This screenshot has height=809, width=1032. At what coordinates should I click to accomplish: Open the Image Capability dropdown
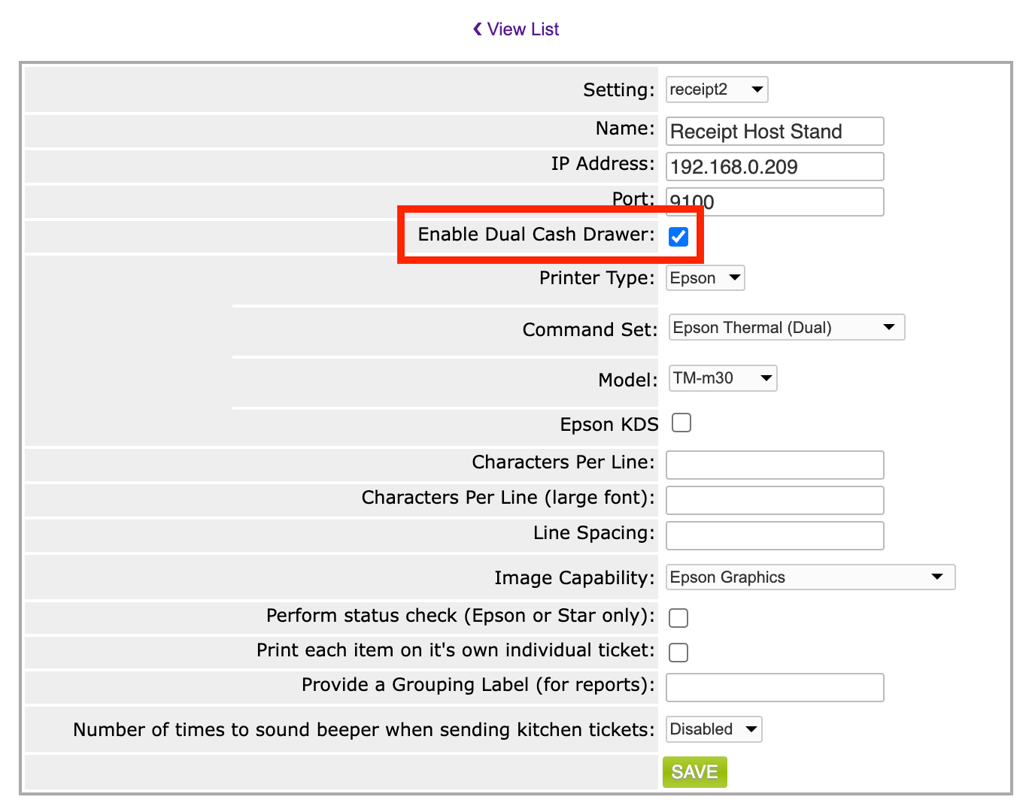[810, 577]
